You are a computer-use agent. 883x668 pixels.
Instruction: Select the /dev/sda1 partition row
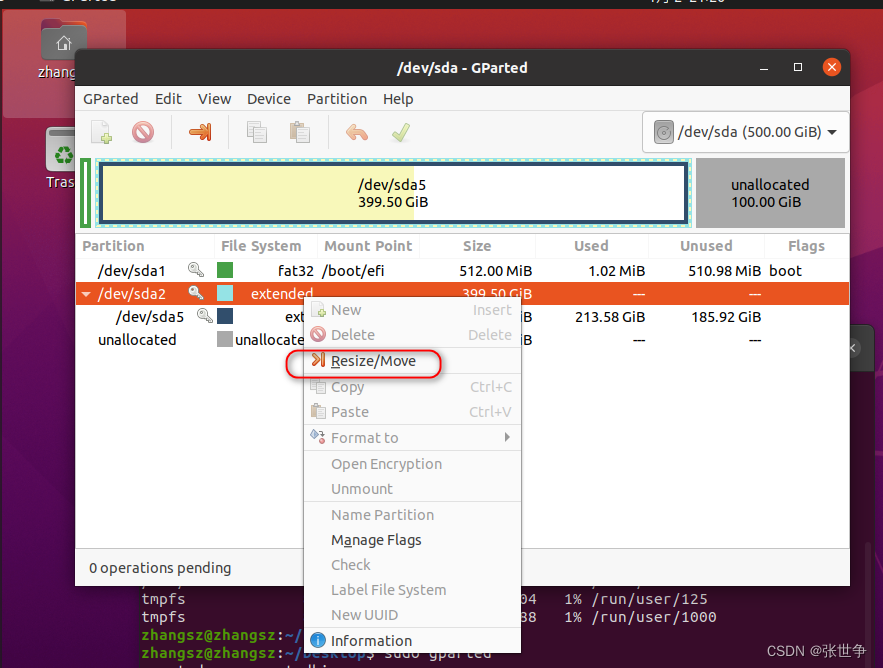click(x=462, y=270)
